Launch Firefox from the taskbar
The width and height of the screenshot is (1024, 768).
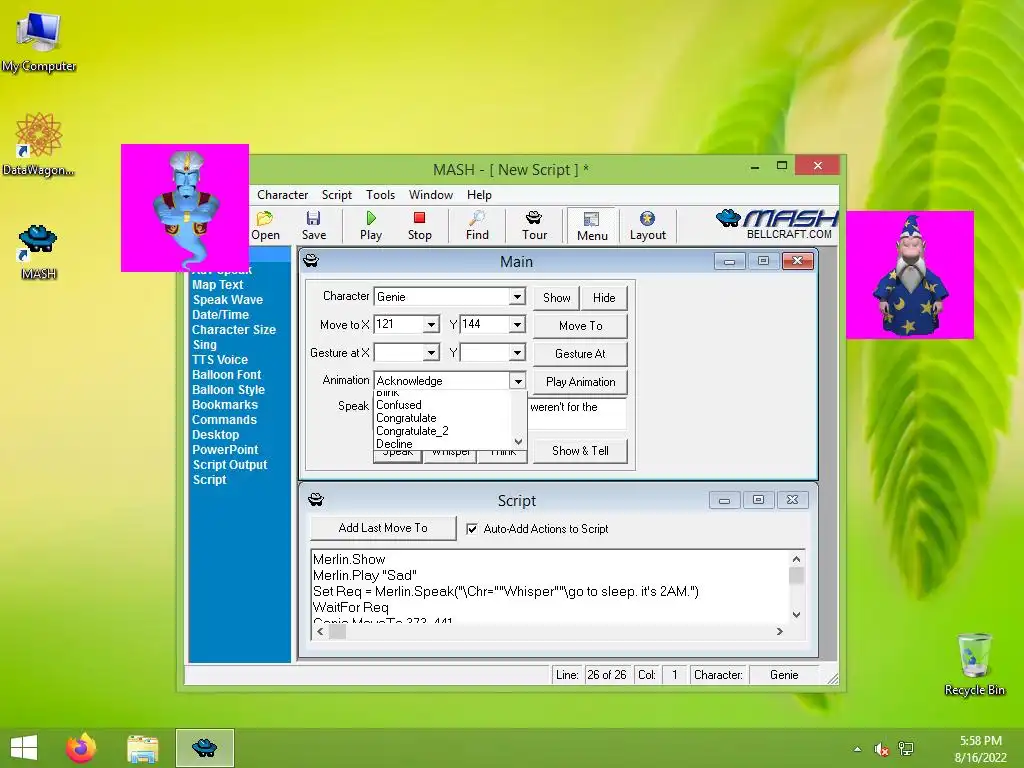tap(81, 748)
